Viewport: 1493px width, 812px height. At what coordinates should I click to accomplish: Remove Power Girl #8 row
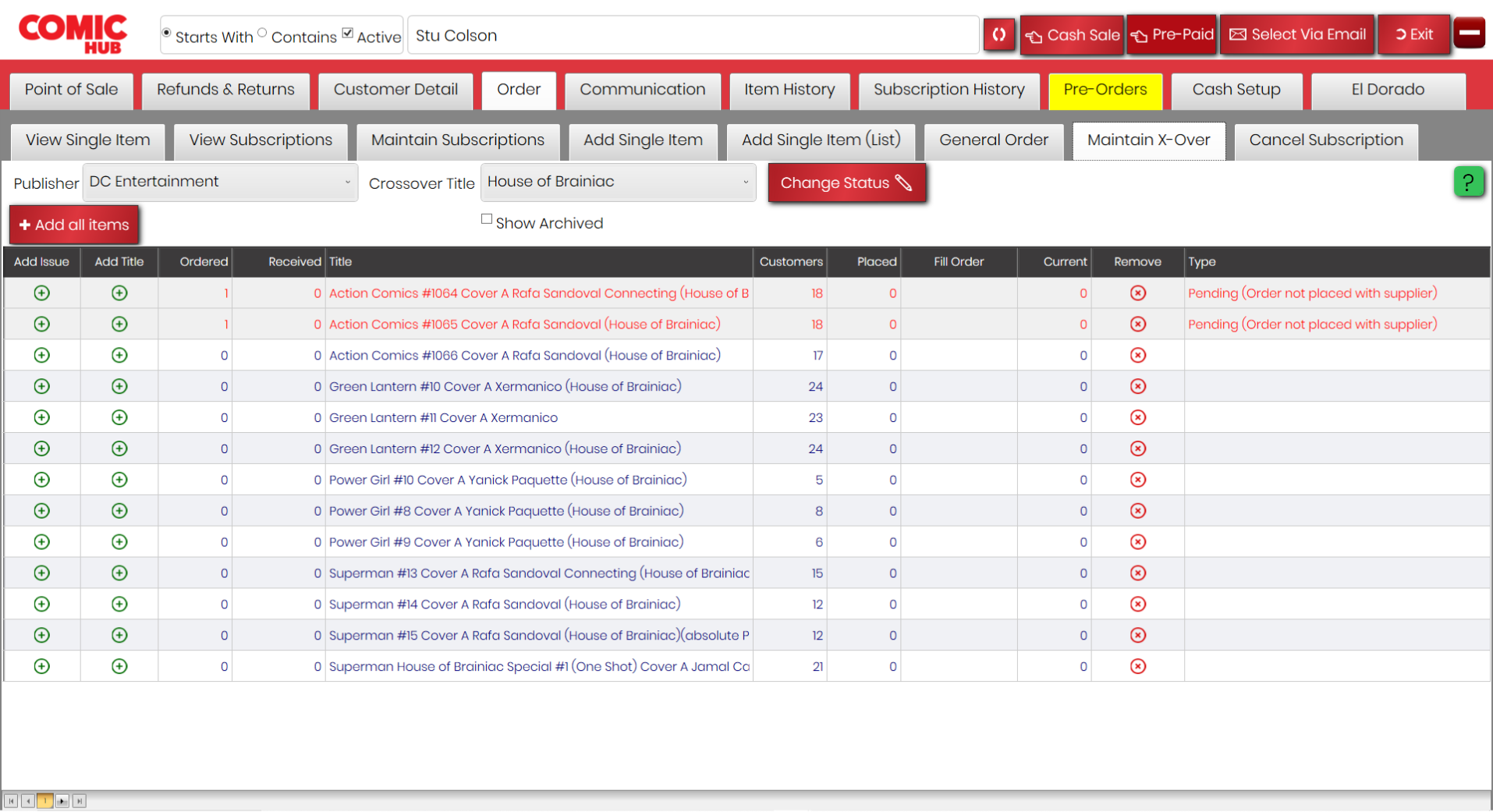tap(1138, 511)
